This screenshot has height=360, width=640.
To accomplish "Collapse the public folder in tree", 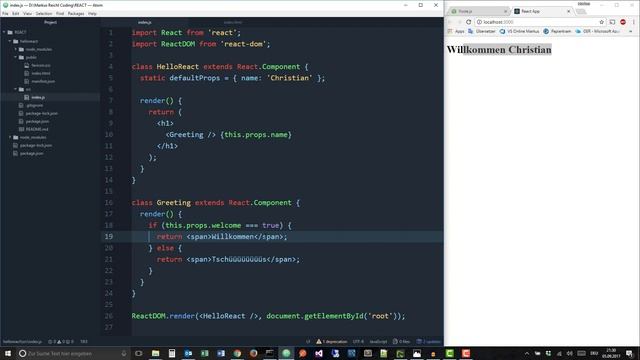I will click(x=16, y=57).
